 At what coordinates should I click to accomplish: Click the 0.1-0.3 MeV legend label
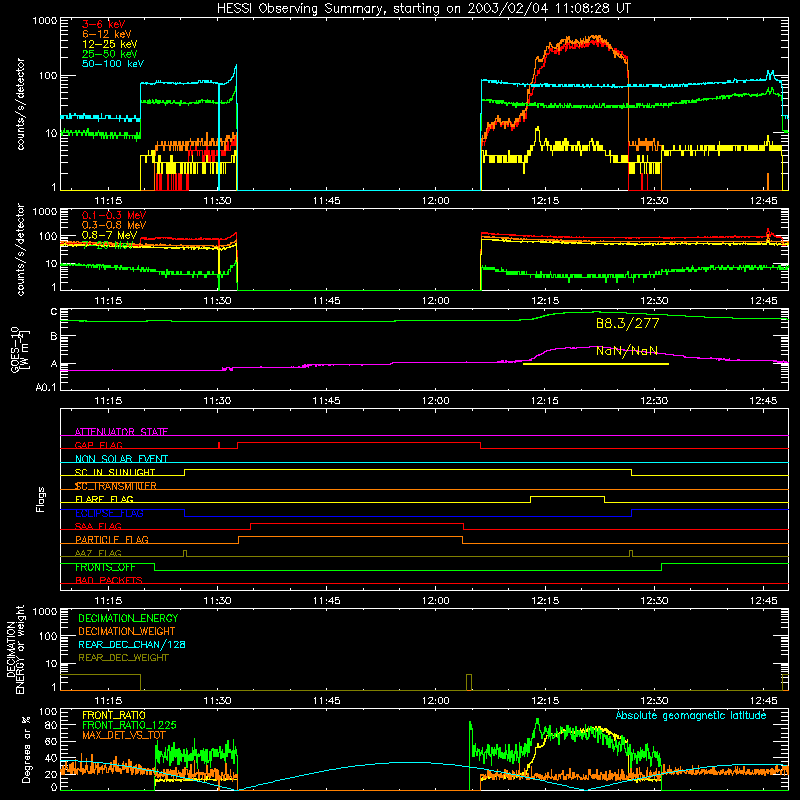coord(114,215)
